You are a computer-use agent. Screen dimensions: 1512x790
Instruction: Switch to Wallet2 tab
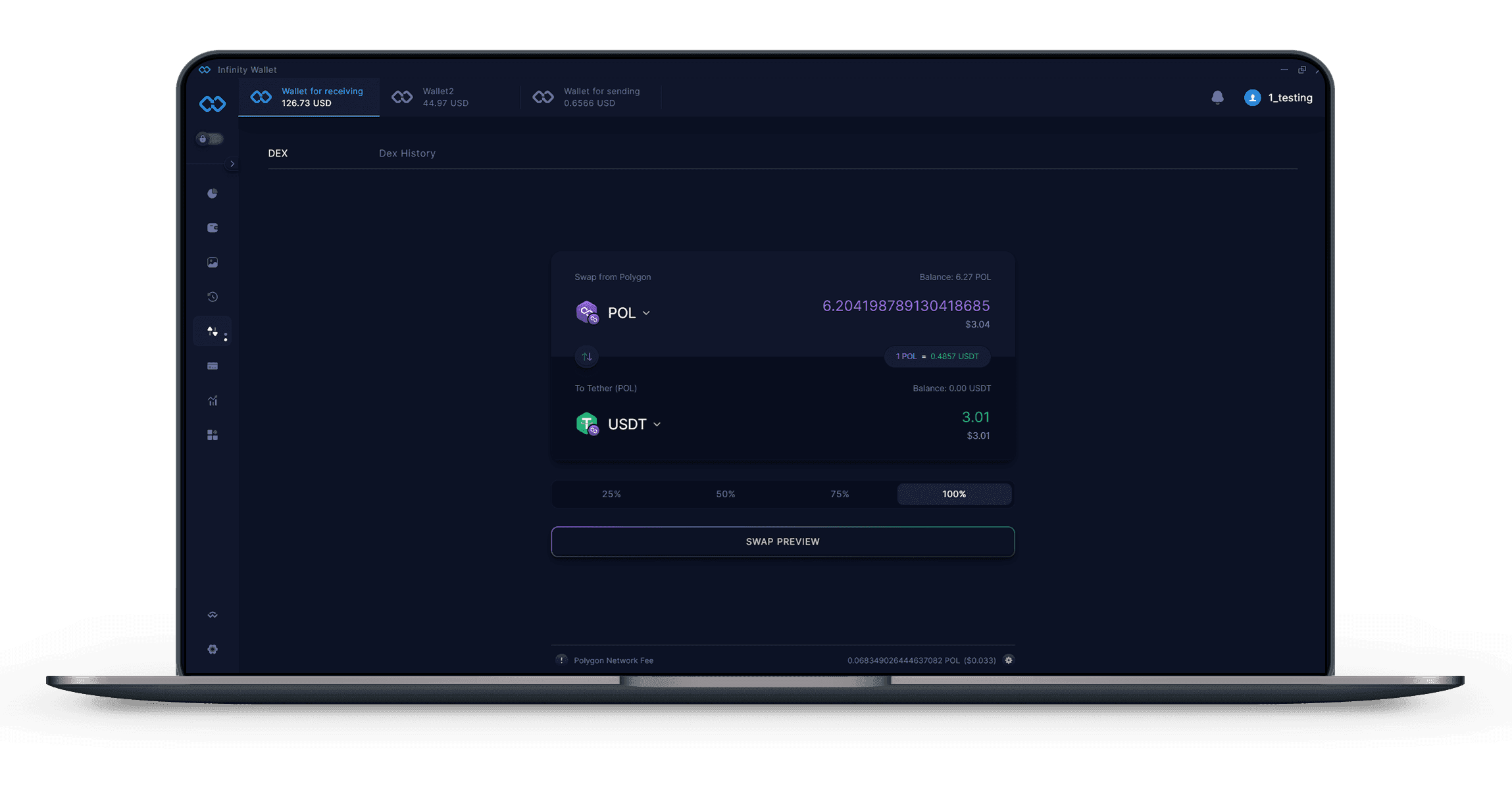click(x=449, y=97)
